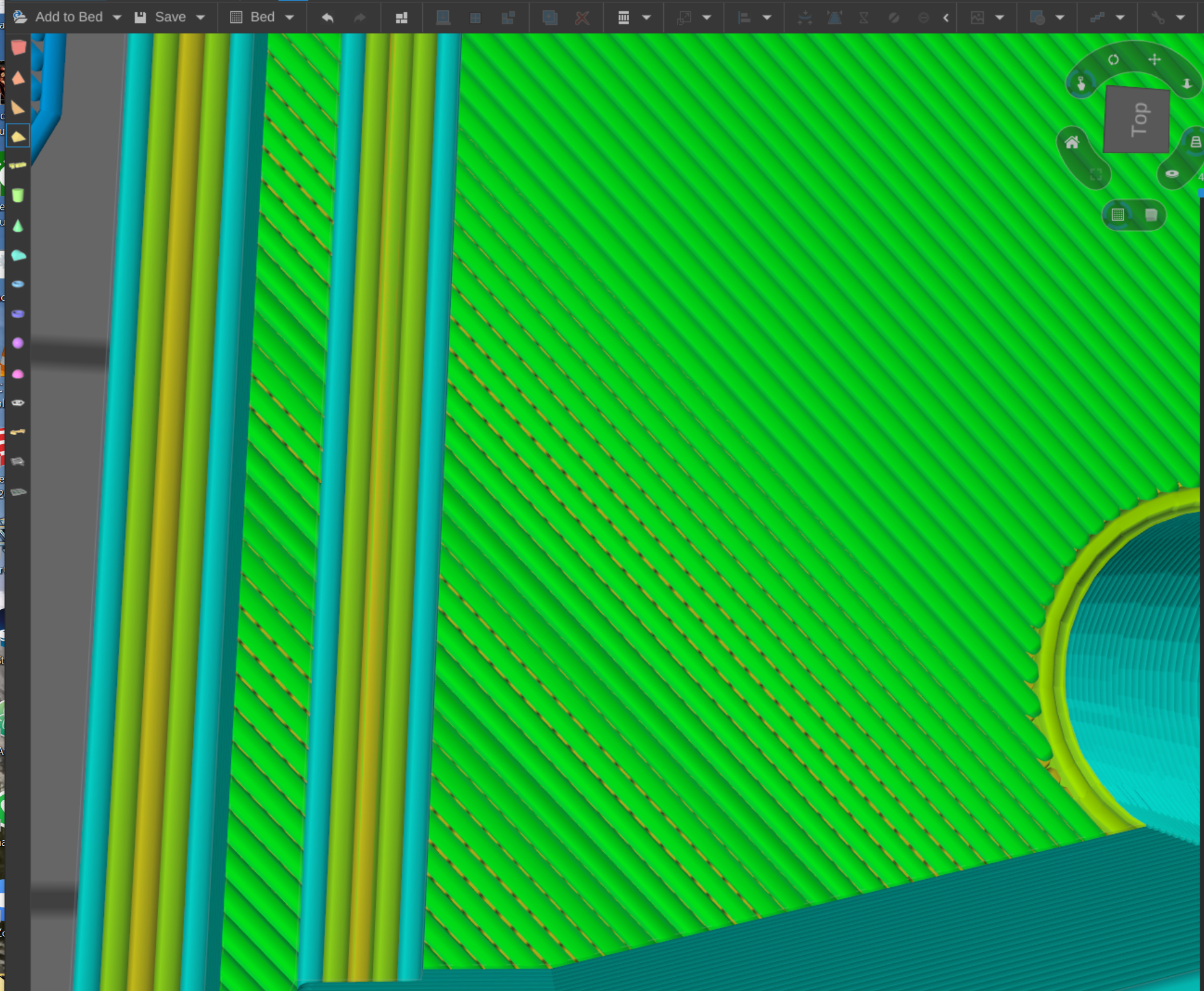Enable Rotate view mode
The image size is (1204, 991).
(x=1113, y=59)
